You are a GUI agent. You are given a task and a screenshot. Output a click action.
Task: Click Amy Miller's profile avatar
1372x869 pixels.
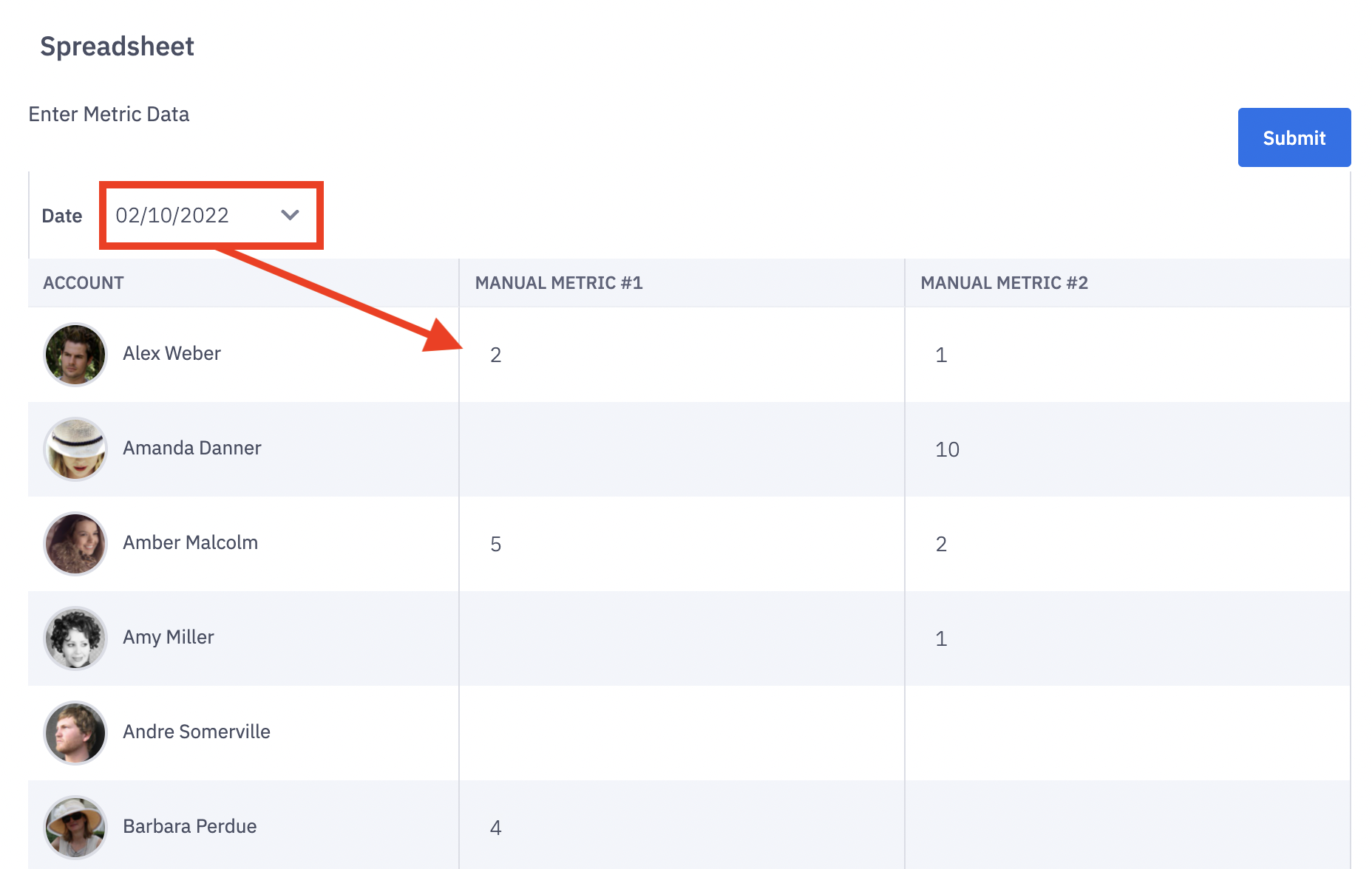[x=75, y=638]
